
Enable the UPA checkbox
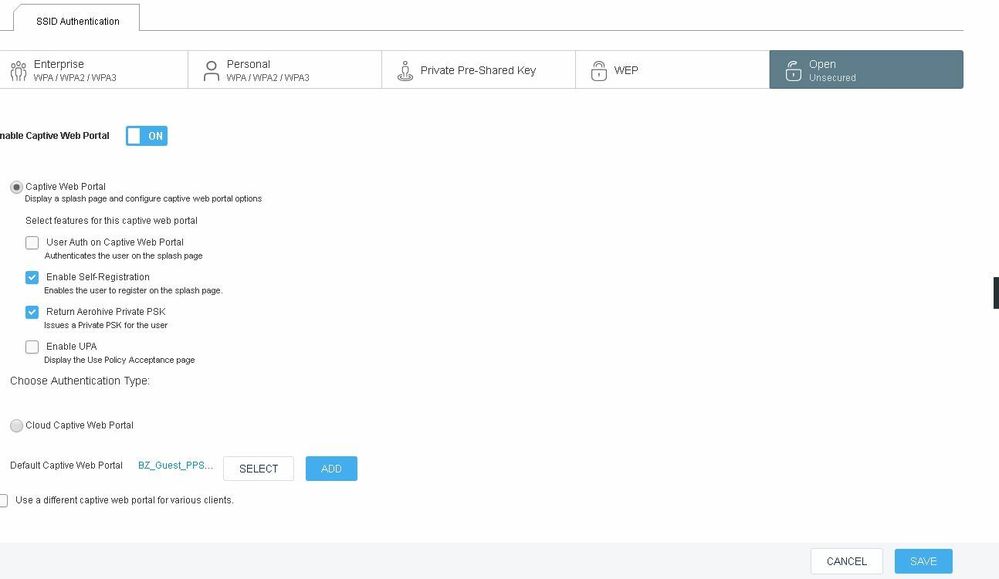32,347
